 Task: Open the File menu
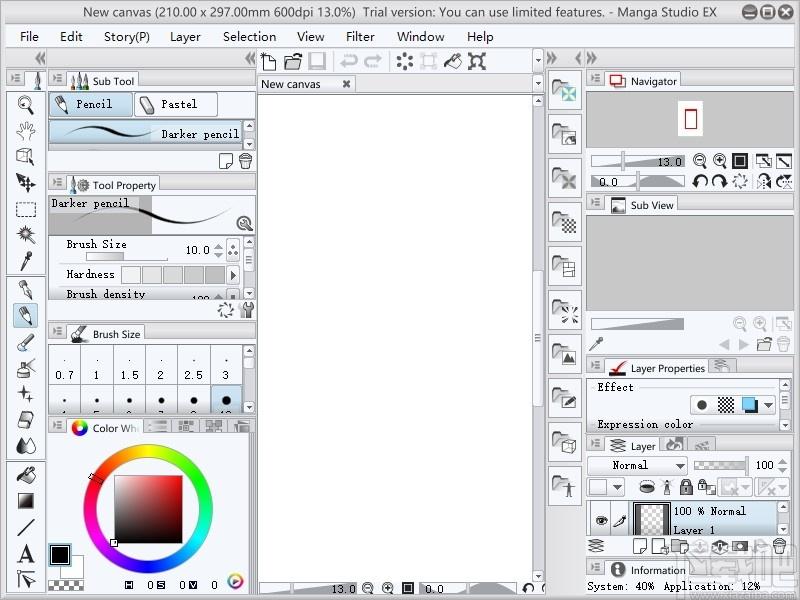pos(29,37)
